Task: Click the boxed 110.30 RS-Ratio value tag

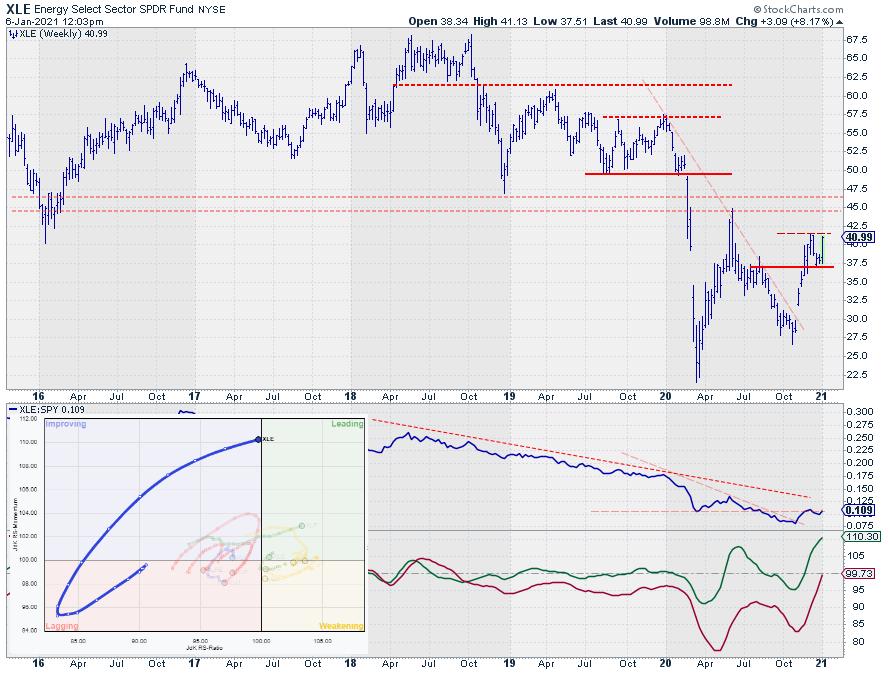Action: click(x=862, y=536)
